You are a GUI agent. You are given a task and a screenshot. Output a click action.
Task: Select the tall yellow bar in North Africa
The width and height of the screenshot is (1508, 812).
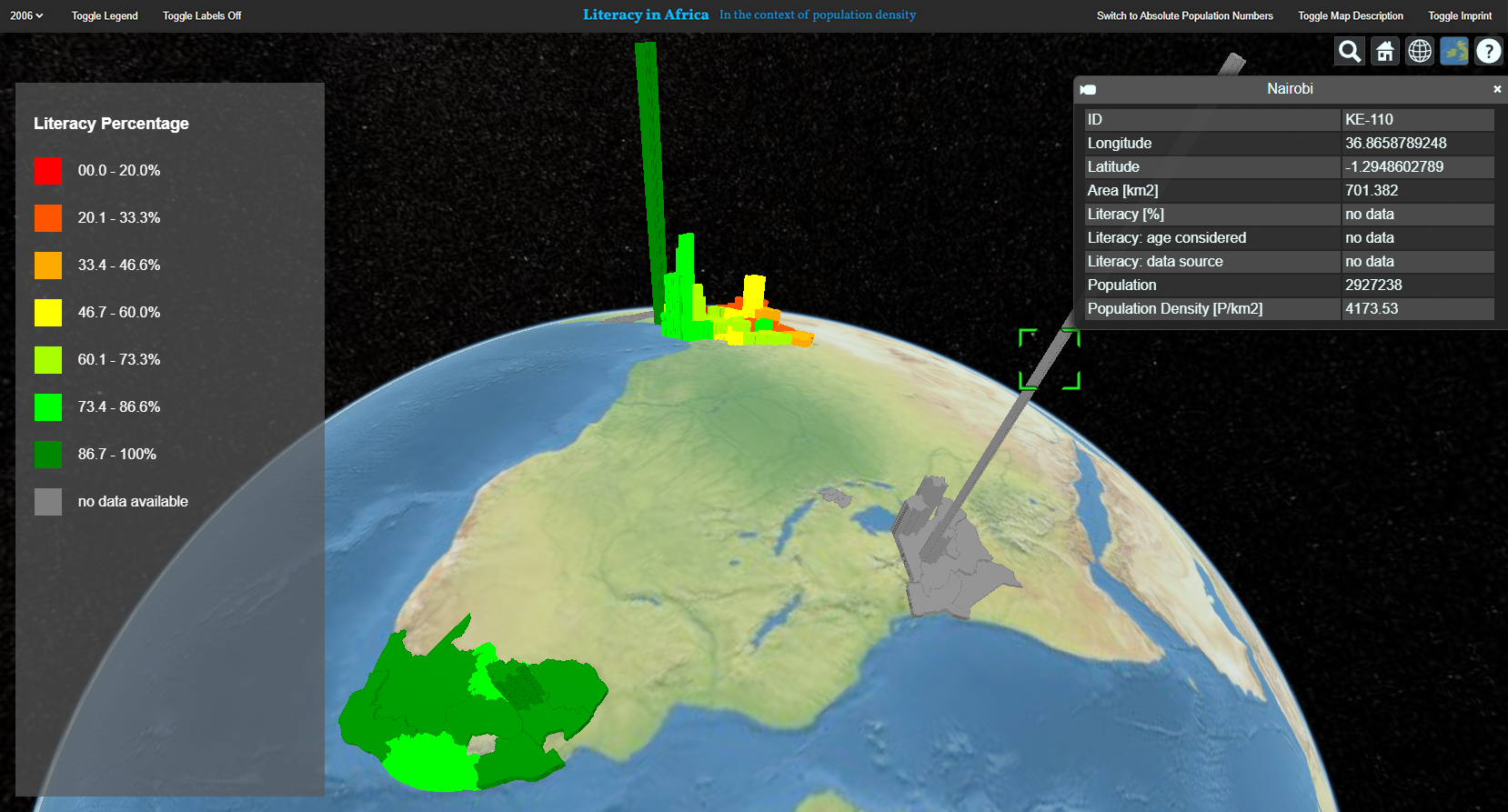pos(754,296)
